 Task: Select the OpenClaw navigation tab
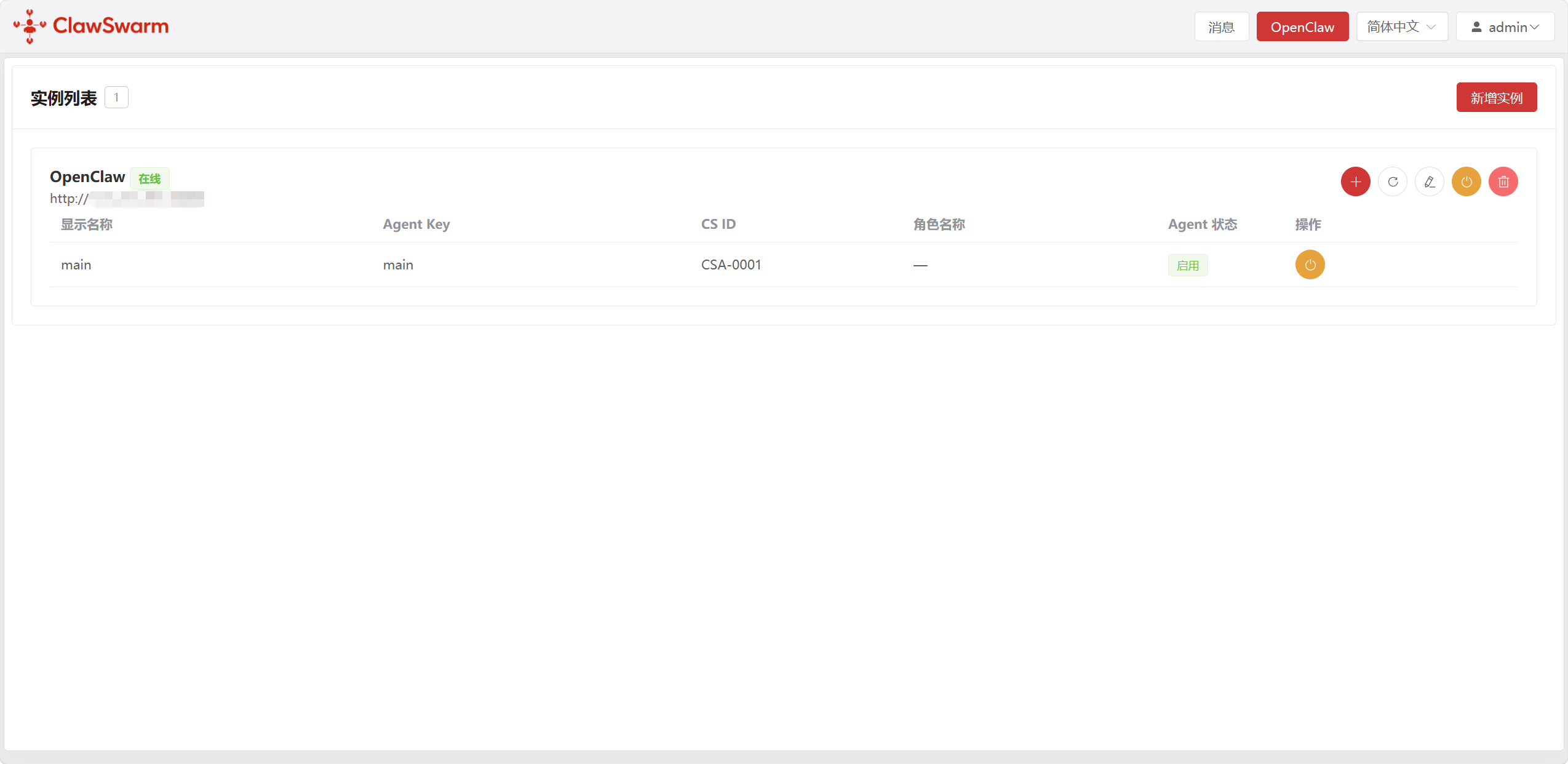coord(1302,26)
